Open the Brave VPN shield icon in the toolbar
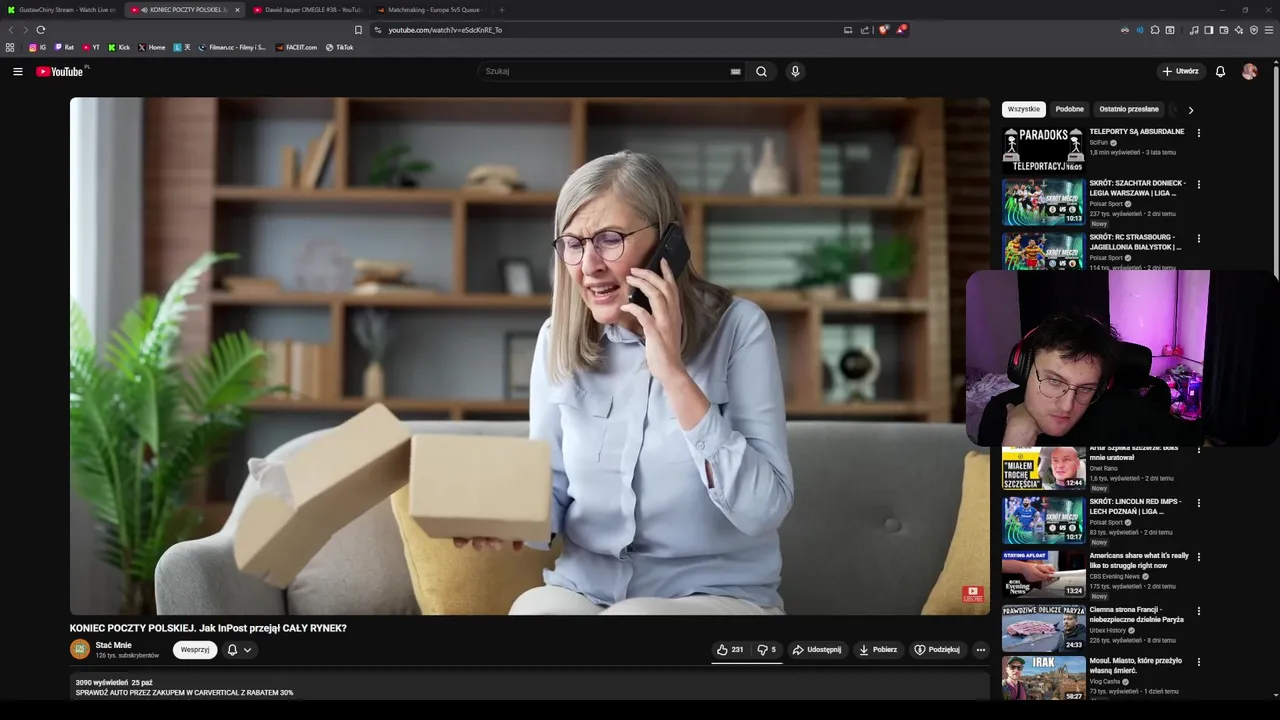Image resolution: width=1280 pixels, height=720 pixels. tap(1254, 30)
